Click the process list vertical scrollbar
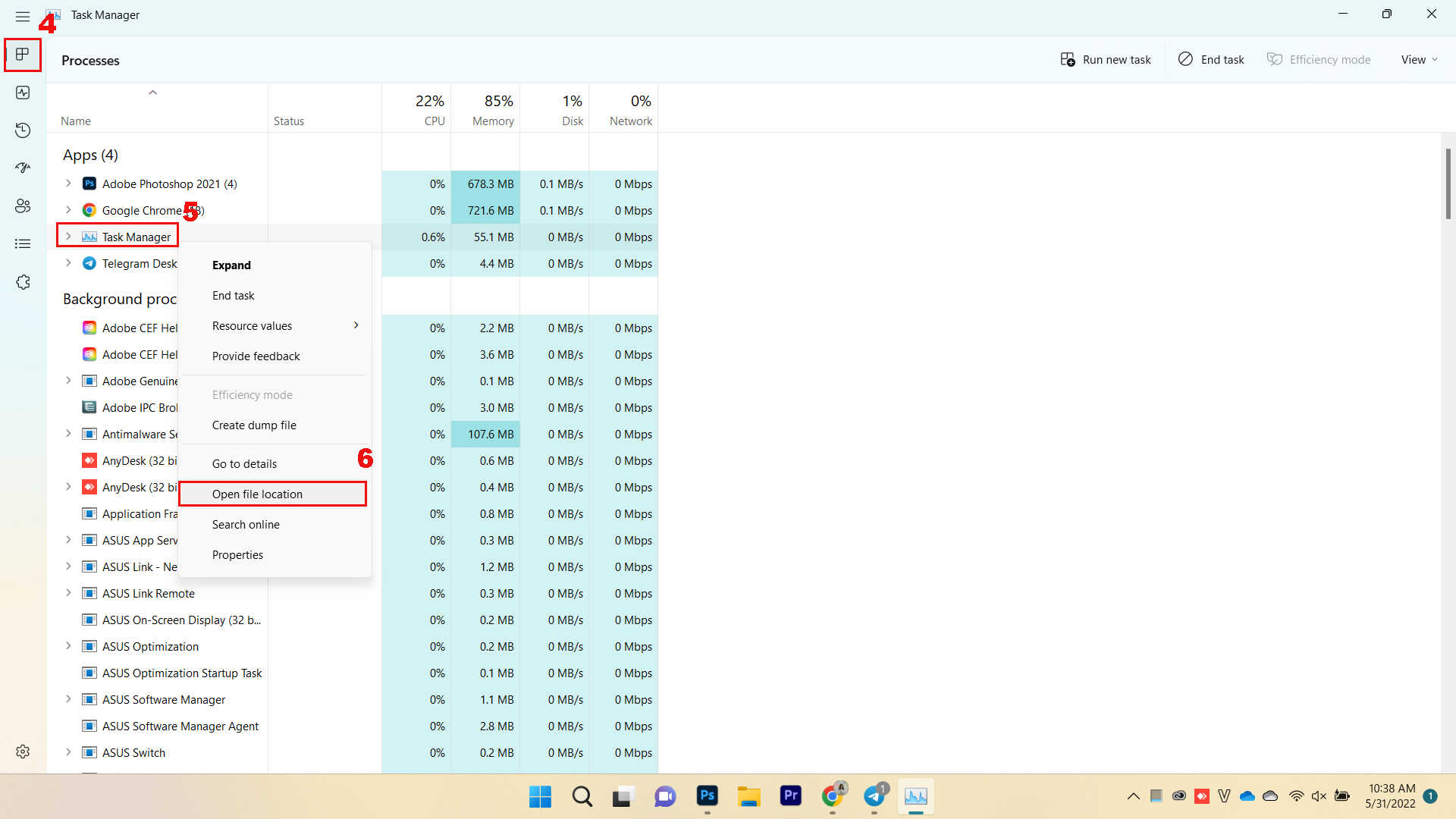The height and width of the screenshot is (819, 1456). click(1448, 184)
